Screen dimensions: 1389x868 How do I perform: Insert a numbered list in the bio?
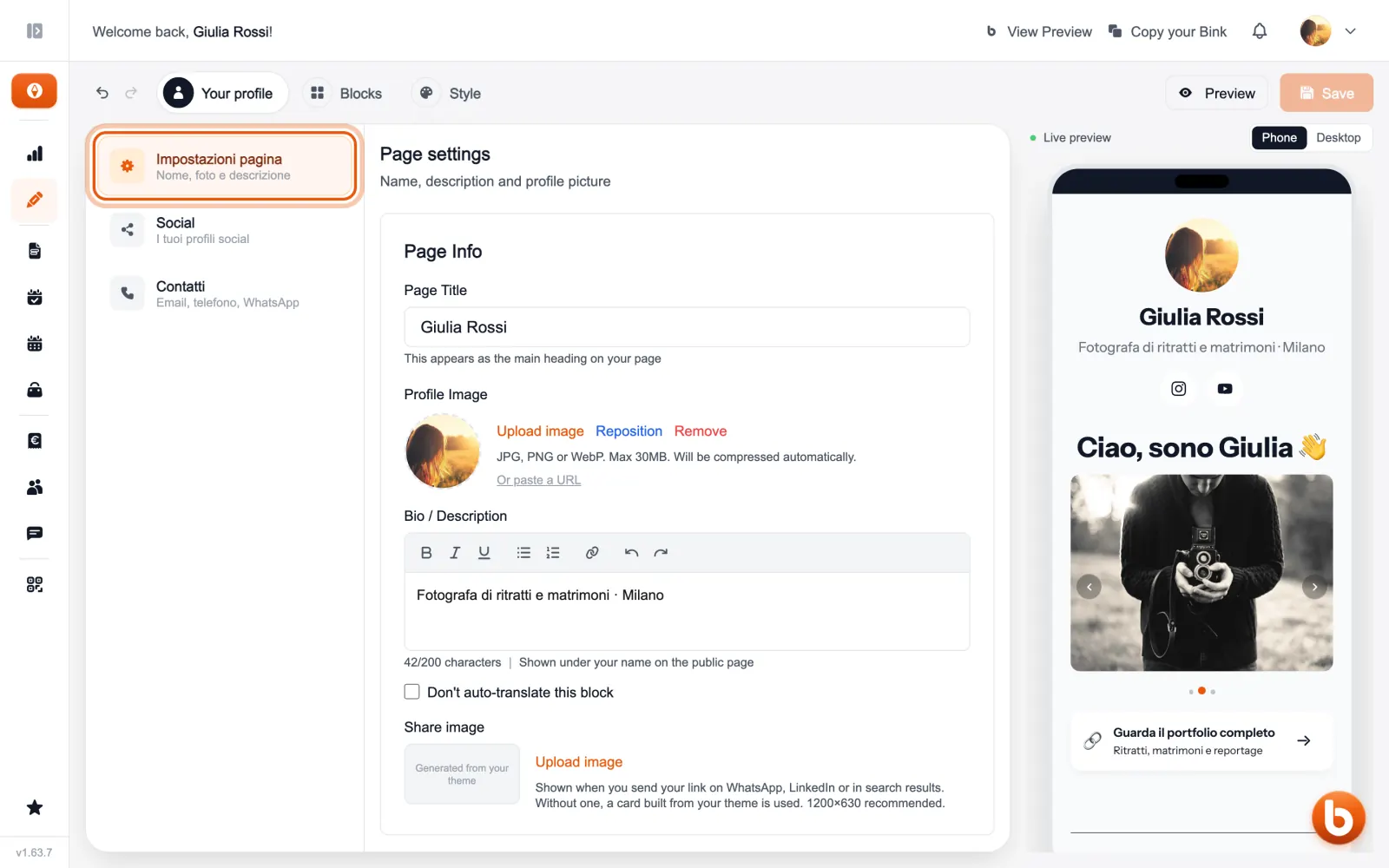click(x=553, y=553)
